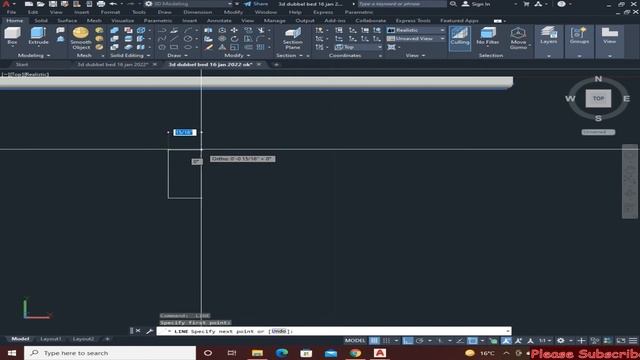Click the TOP face of the ViewCube

(598, 98)
